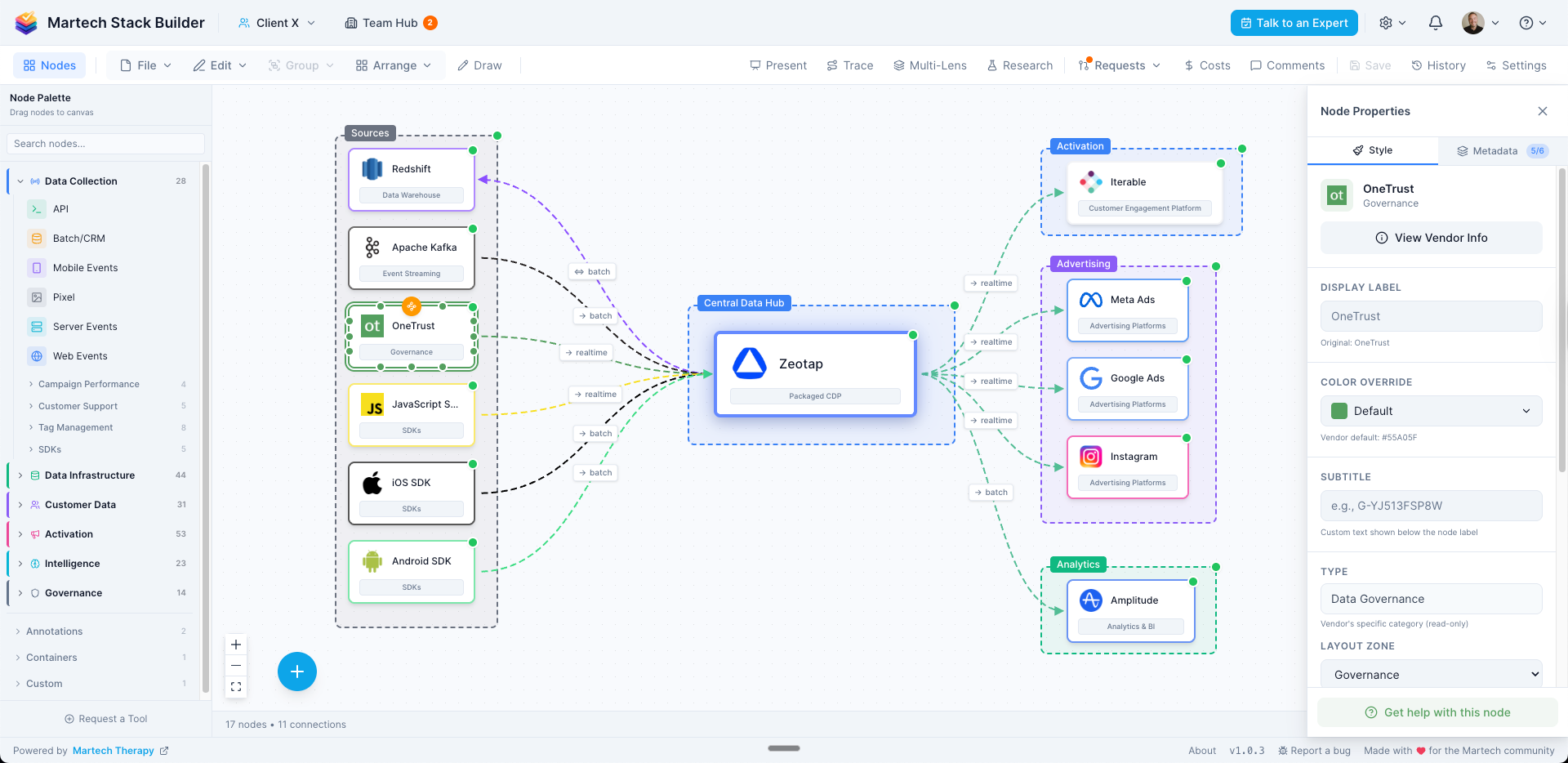Click View Vendor Info
Screen dimensions: 1568x763
tap(1432, 238)
